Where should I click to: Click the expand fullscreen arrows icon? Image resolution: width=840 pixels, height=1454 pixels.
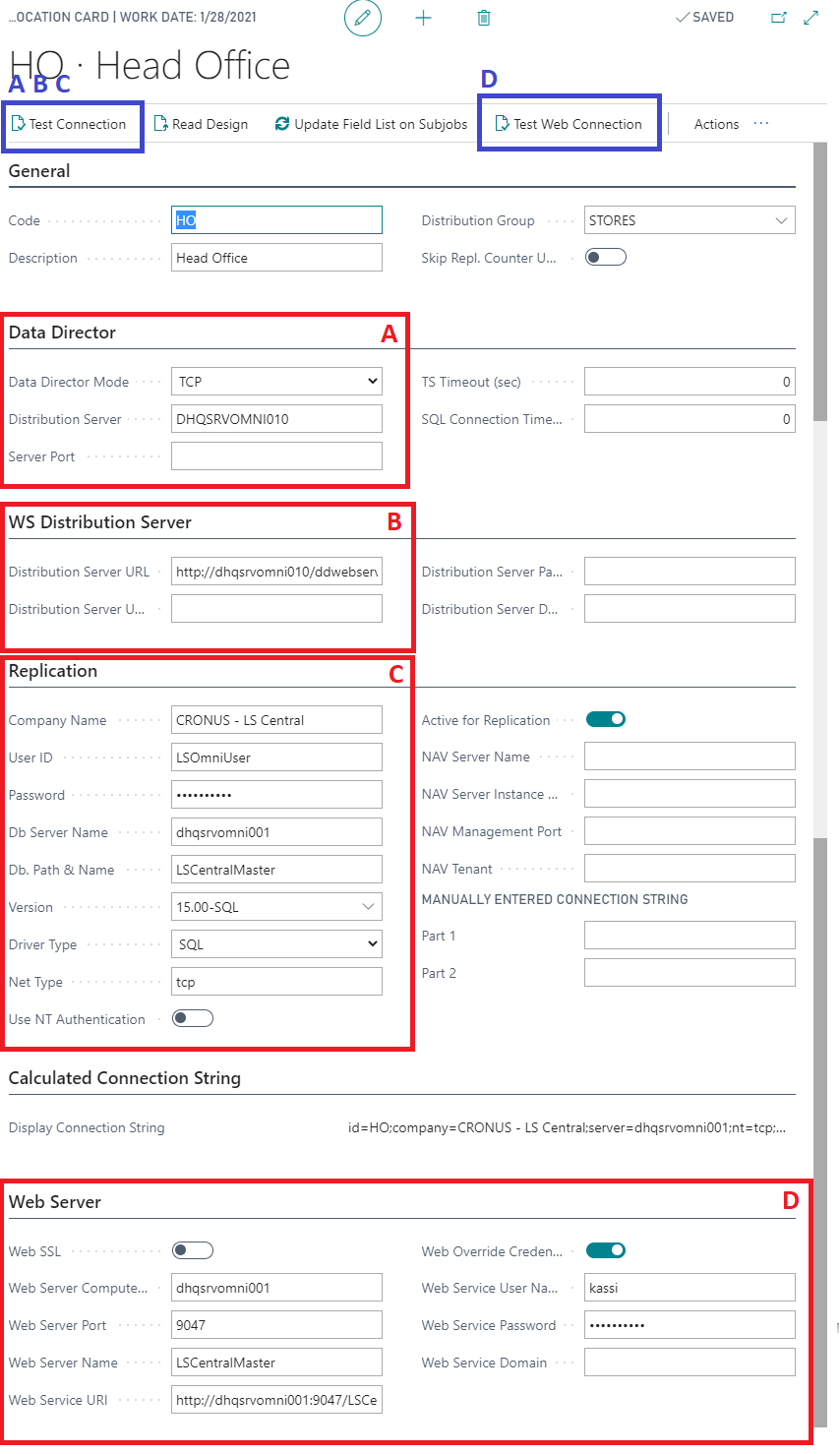[x=811, y=18]
